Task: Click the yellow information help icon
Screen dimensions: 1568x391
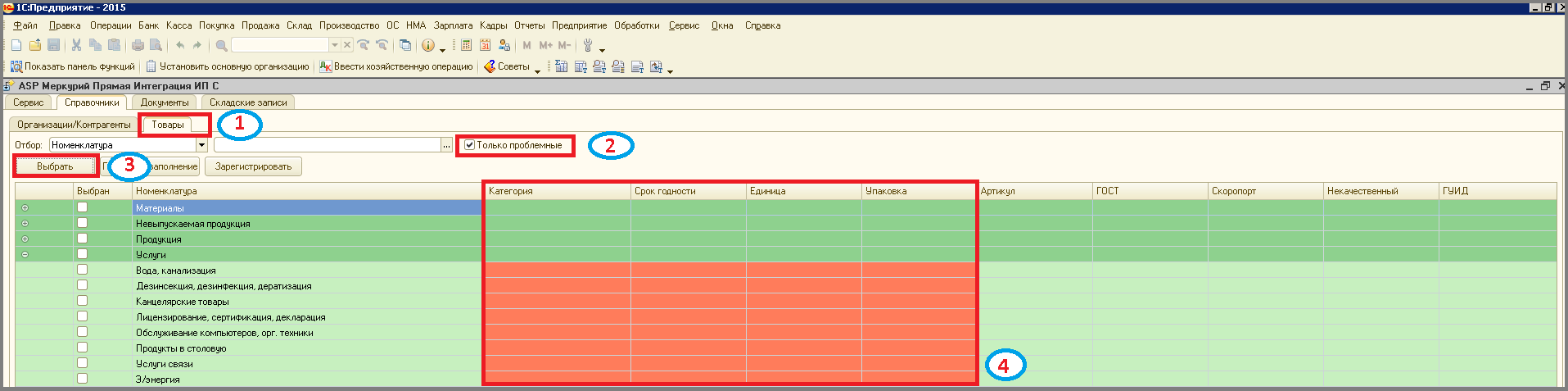Action: (427, 45)
